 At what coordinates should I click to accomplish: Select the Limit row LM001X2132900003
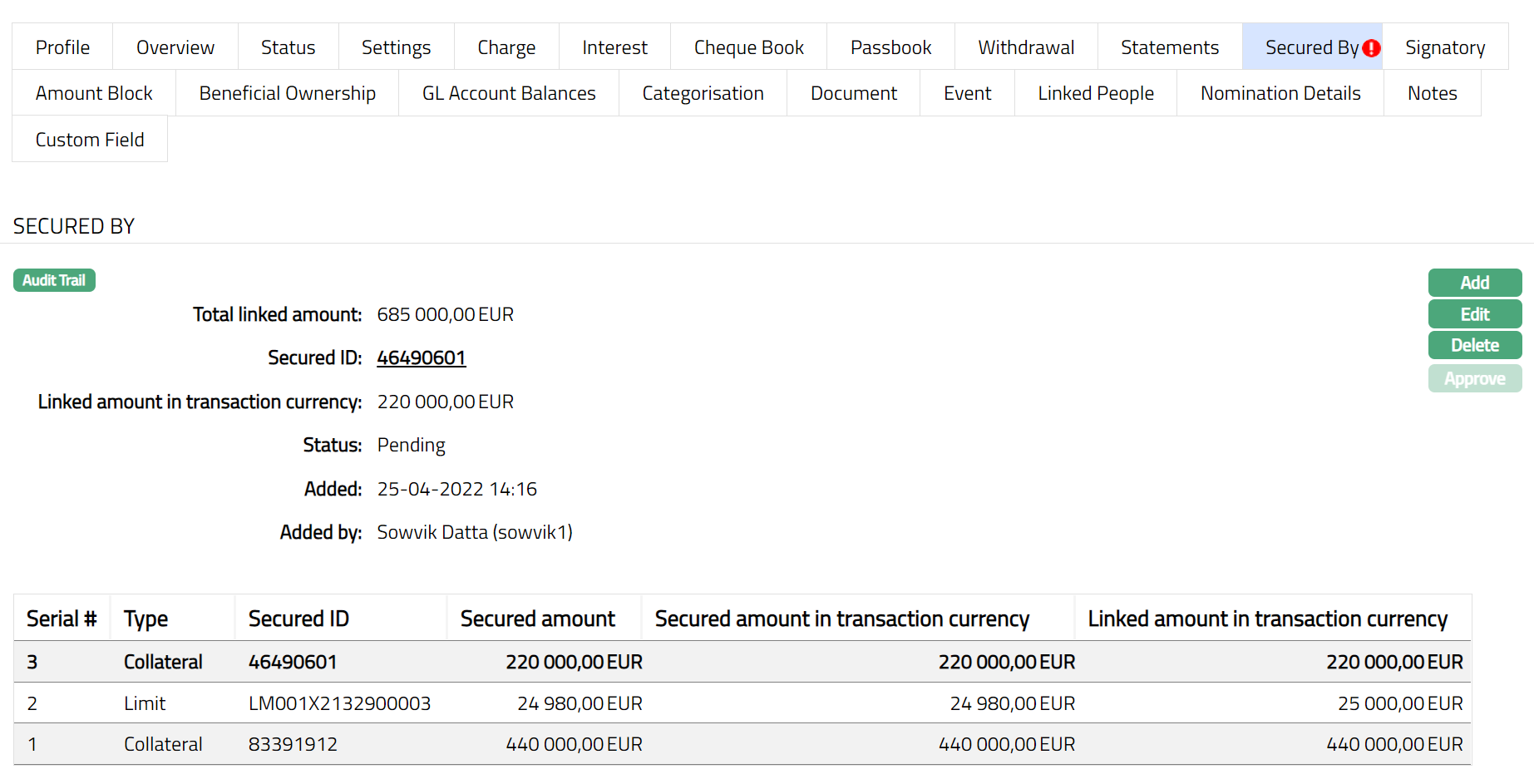339,703
